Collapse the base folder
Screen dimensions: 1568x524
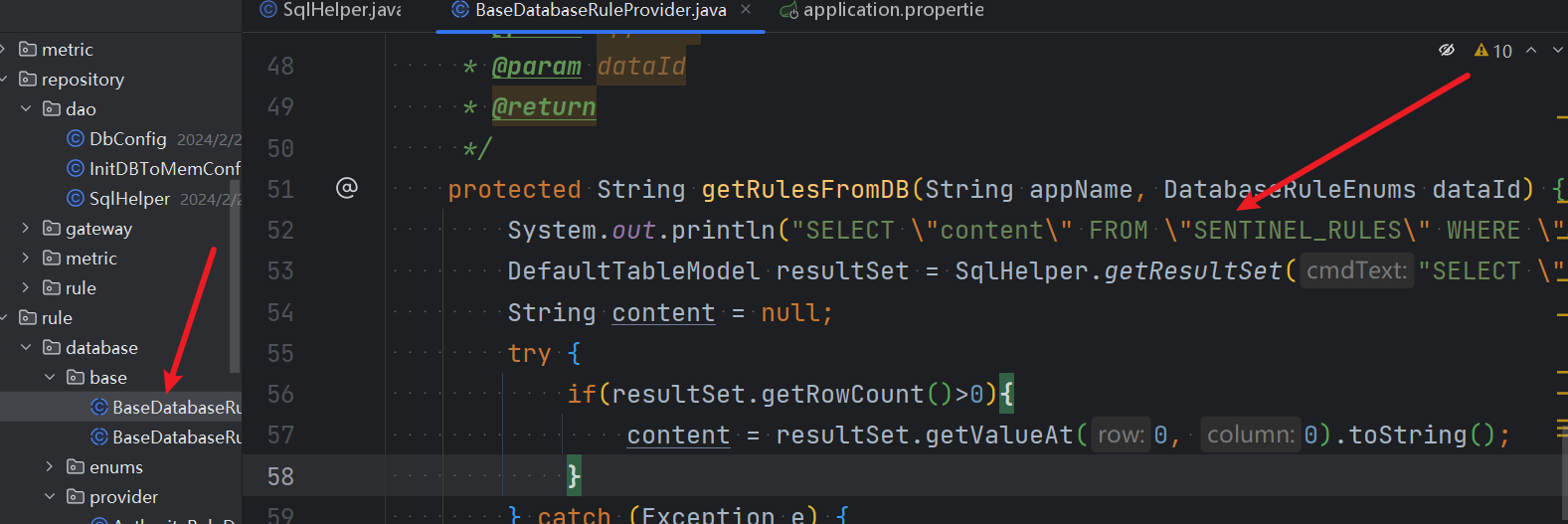tap(50, 378)
